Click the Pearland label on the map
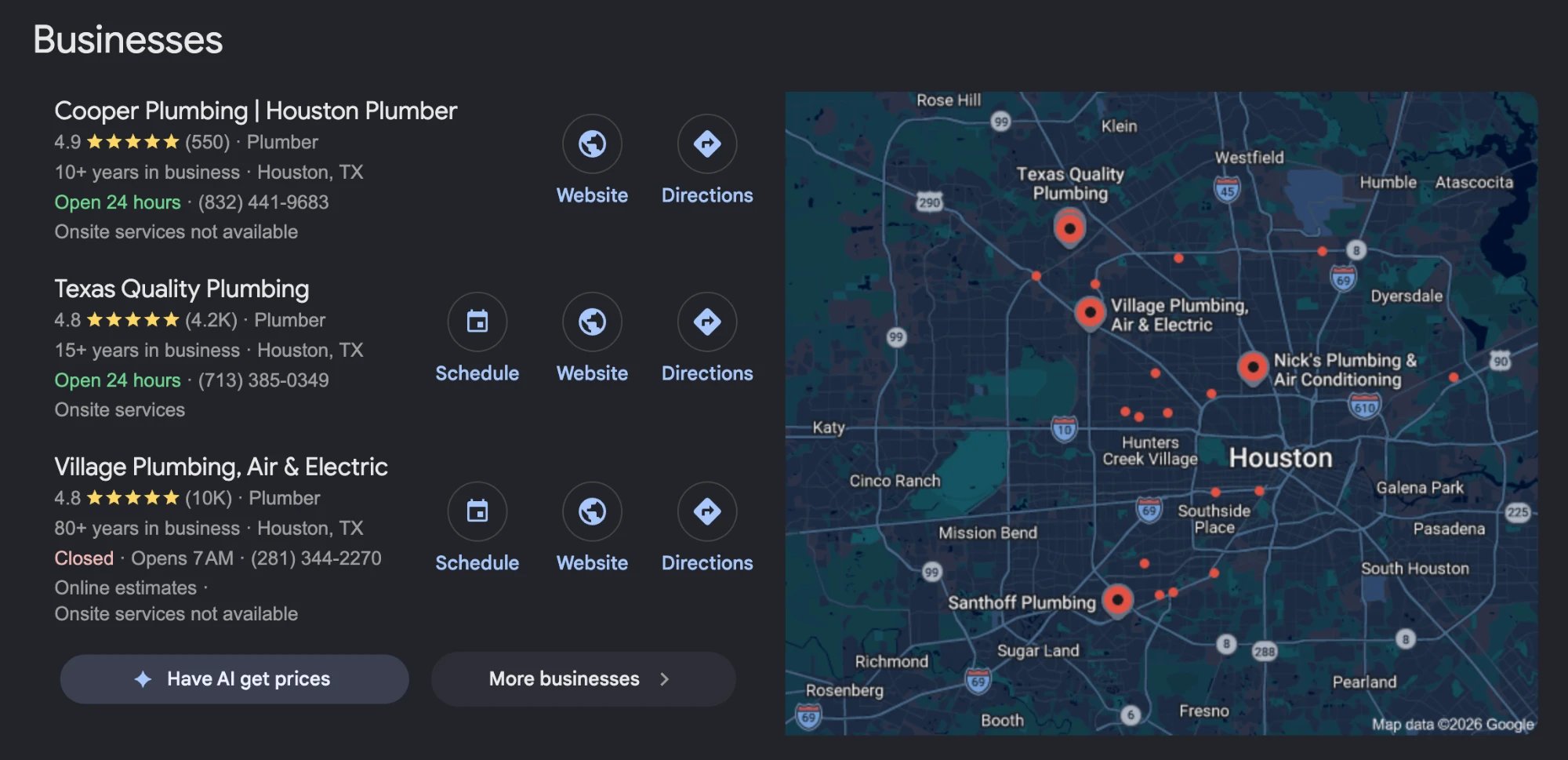1568x760 pixels. coord(1364,682)
